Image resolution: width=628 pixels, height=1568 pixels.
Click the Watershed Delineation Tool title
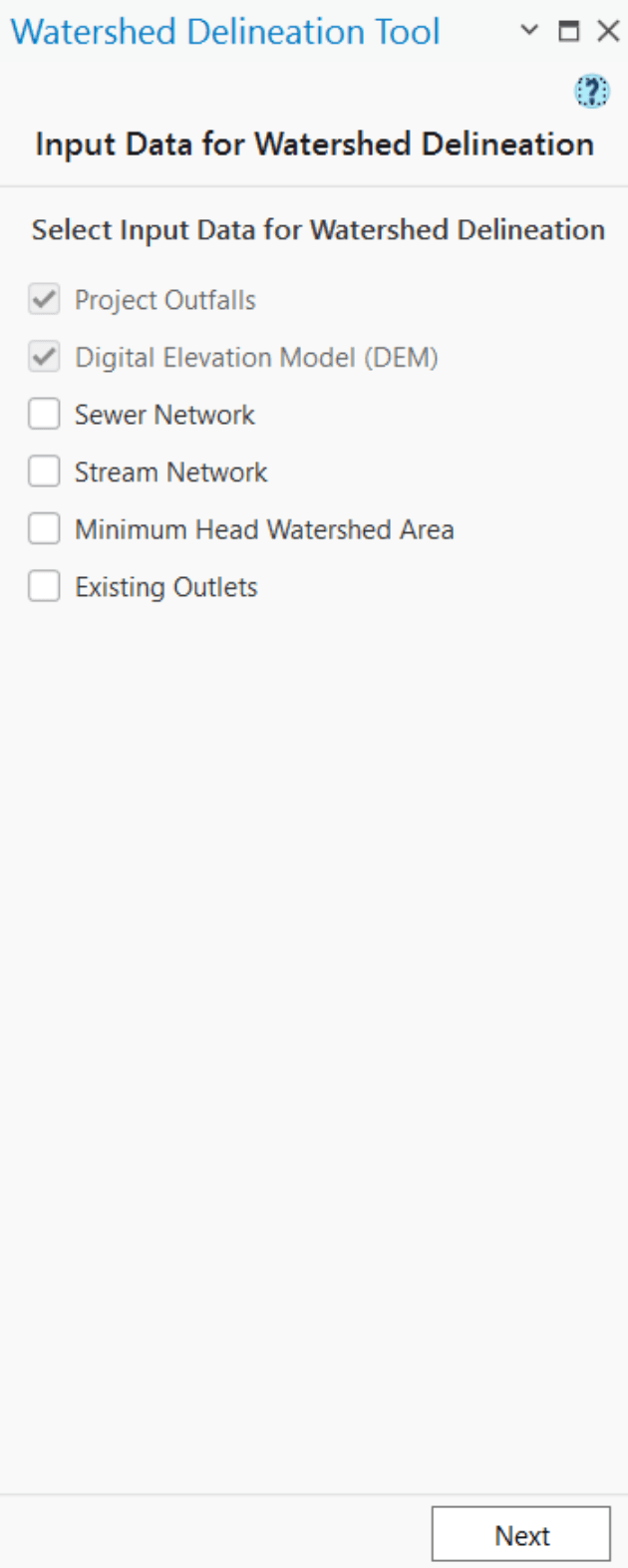[224, 31]
